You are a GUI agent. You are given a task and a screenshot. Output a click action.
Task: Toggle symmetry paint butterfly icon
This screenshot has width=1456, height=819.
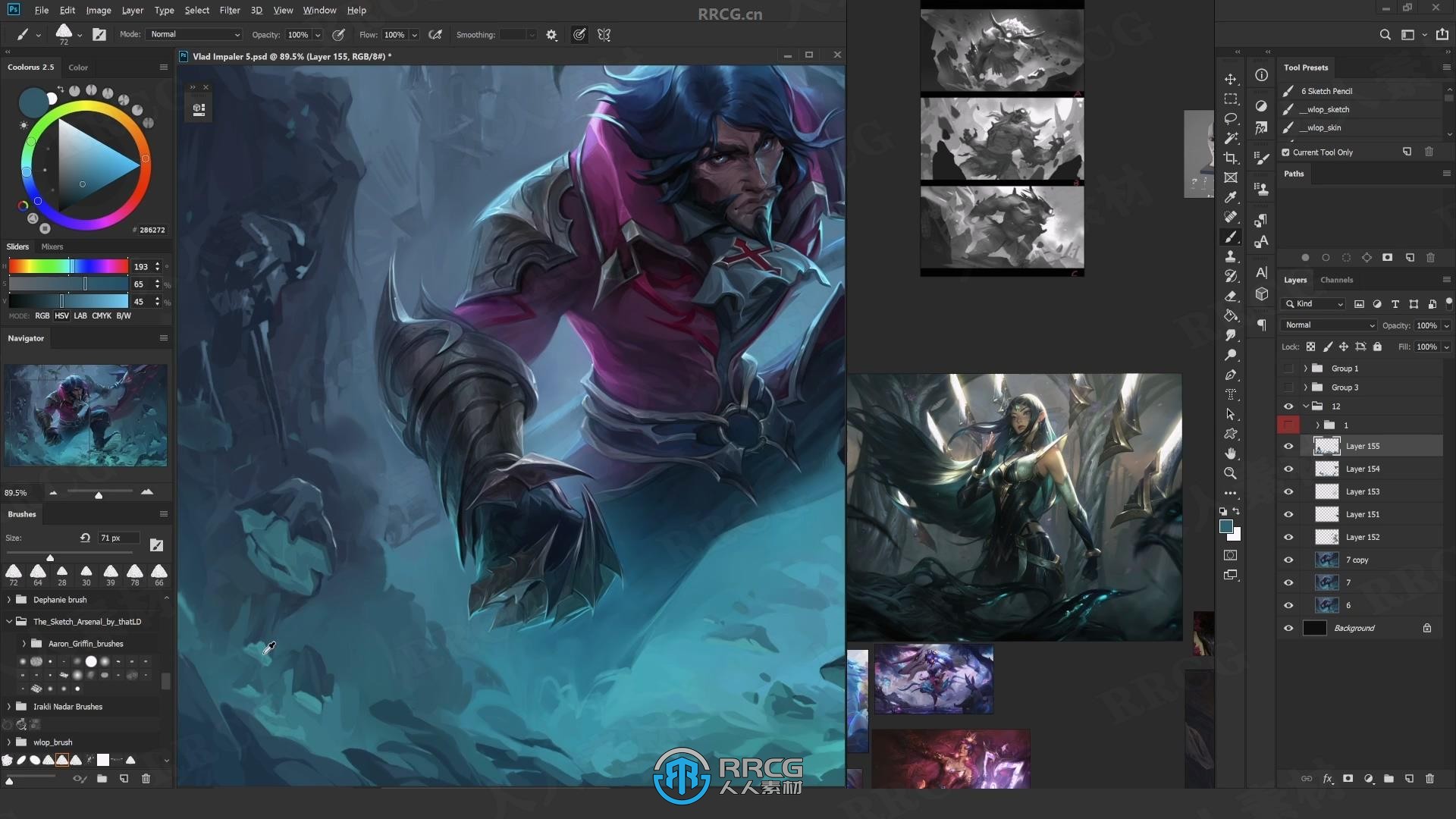point(604,35)
